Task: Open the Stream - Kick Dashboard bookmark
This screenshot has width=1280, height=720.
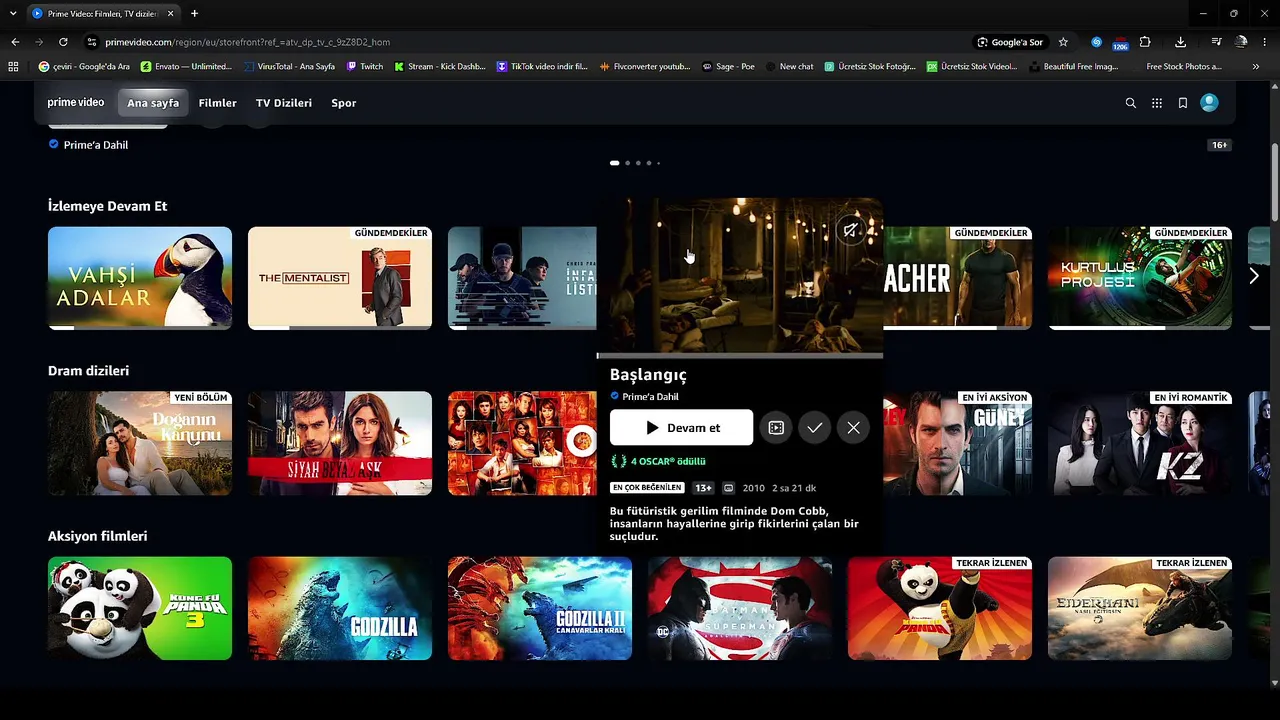Action: [x=440, y=67]
